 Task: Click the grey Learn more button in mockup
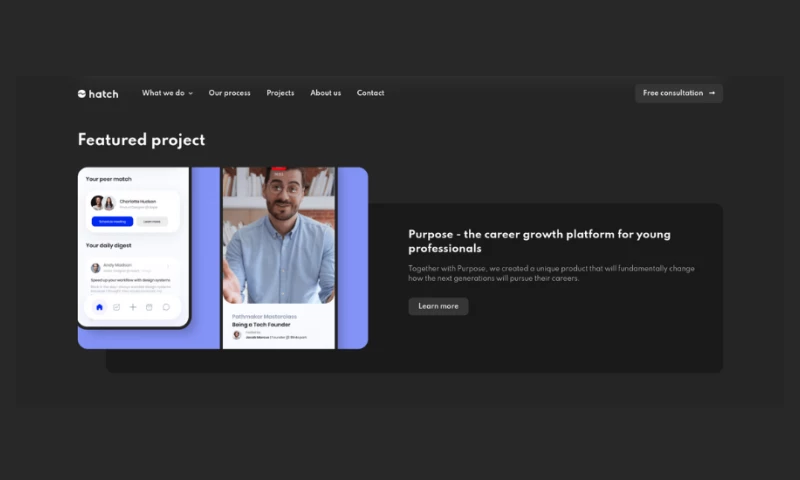(152, 221)
